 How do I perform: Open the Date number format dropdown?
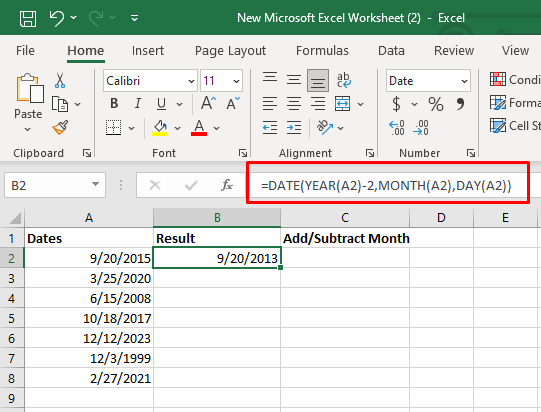(464, 81)
